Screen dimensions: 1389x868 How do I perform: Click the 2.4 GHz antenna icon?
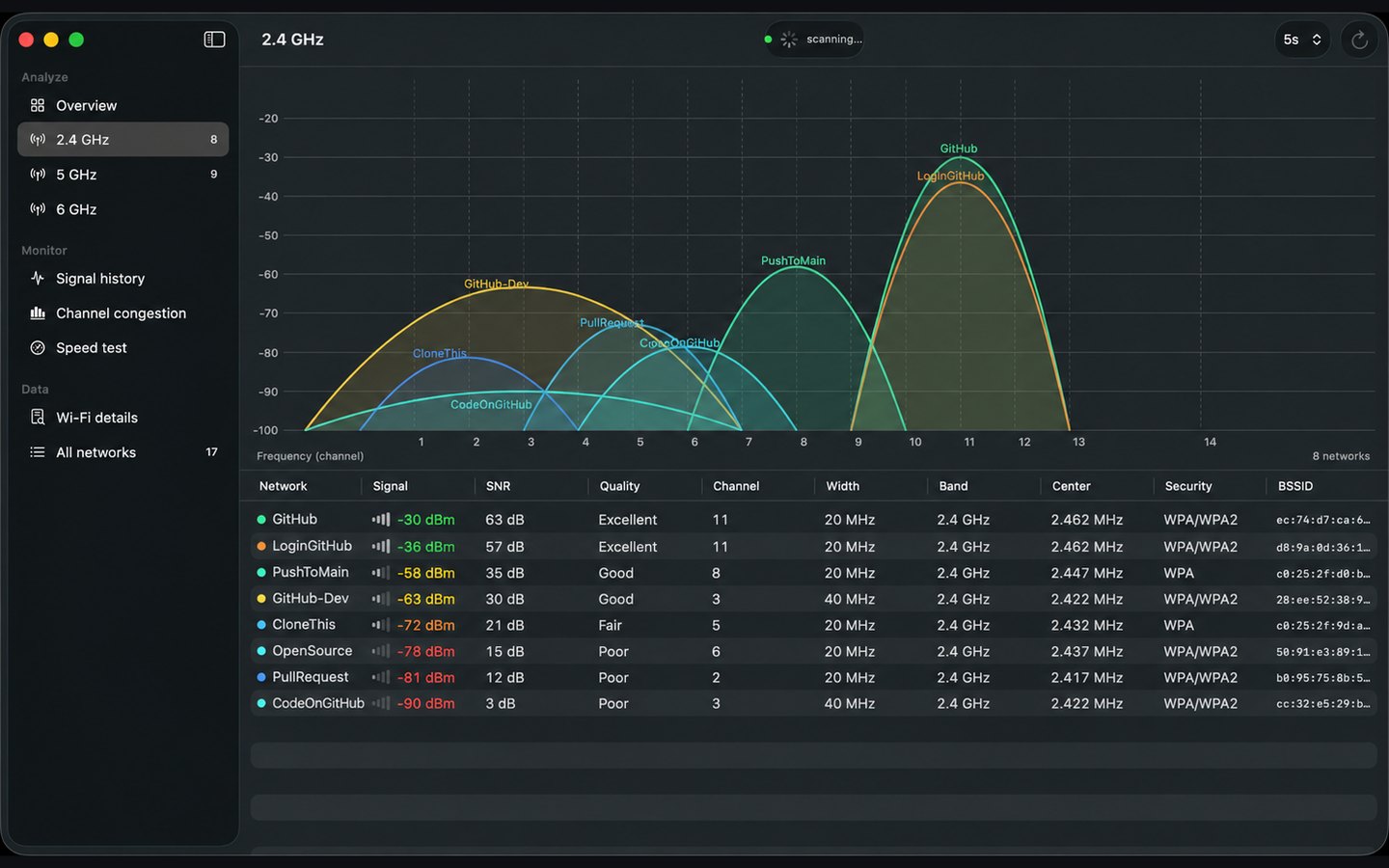pyautogui.click(x=38, y=140)
